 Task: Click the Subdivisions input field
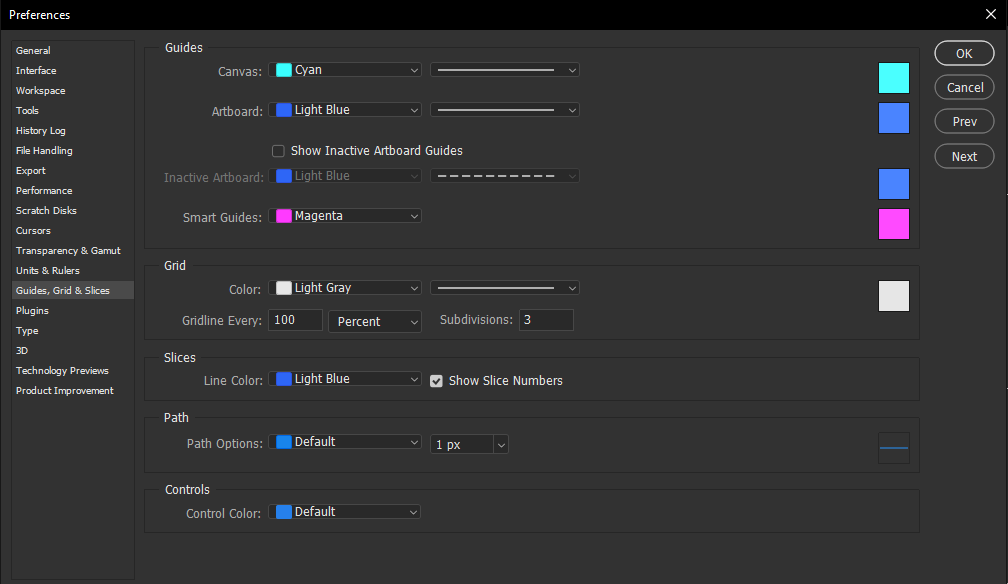coord(545,320)
